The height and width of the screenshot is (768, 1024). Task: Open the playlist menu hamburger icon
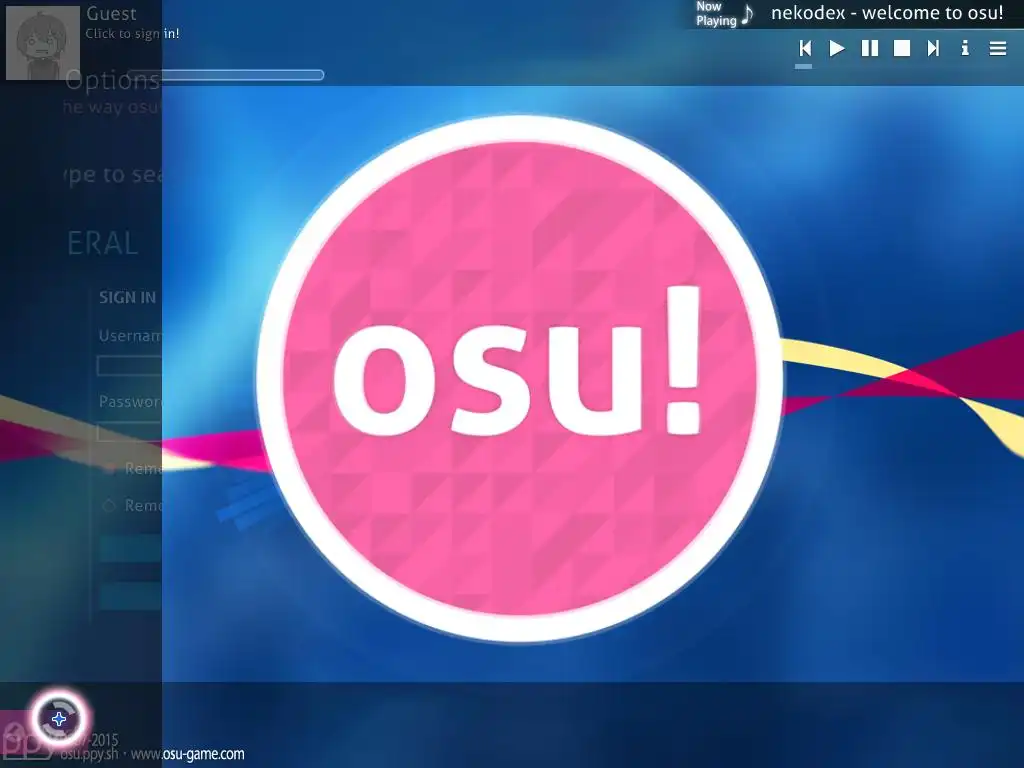click(x=997, y=48)
